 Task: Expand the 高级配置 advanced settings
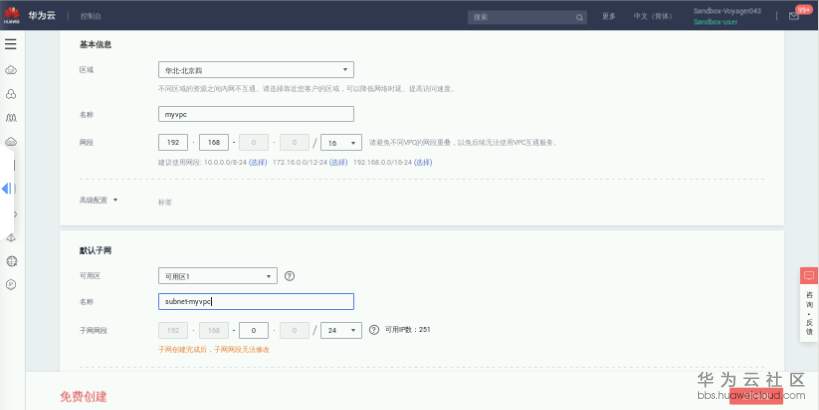click(98, 200)
